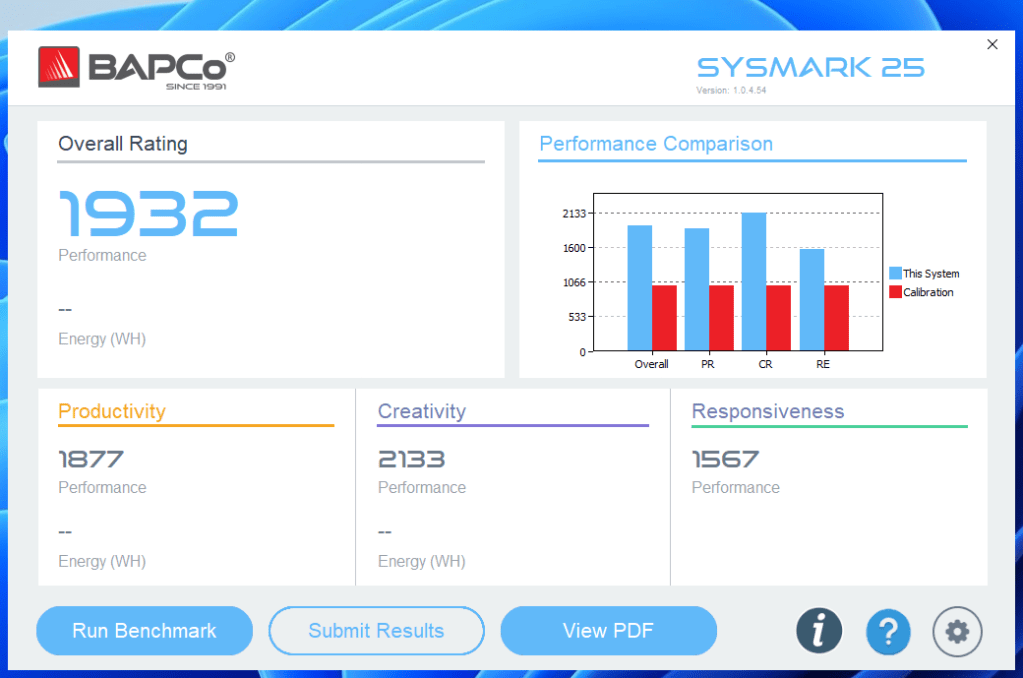Viewport: 1023px width, 678px height.
Task: Click the circular info icon
Action: 818,631
